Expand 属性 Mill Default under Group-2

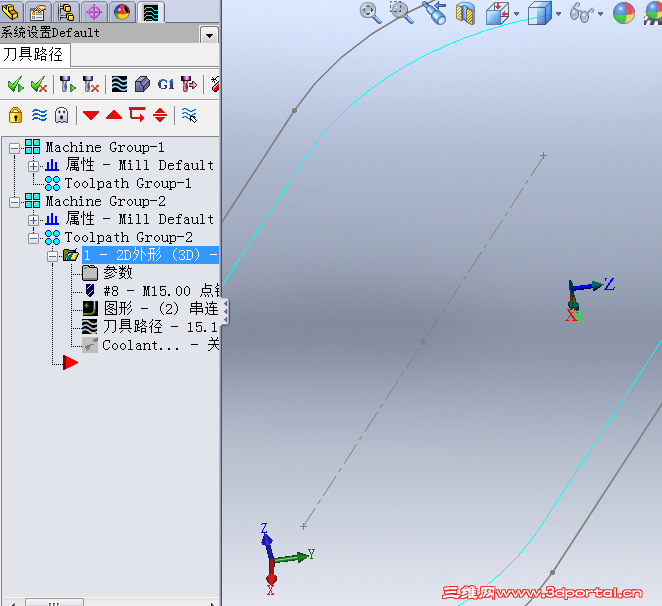(33, 220)
